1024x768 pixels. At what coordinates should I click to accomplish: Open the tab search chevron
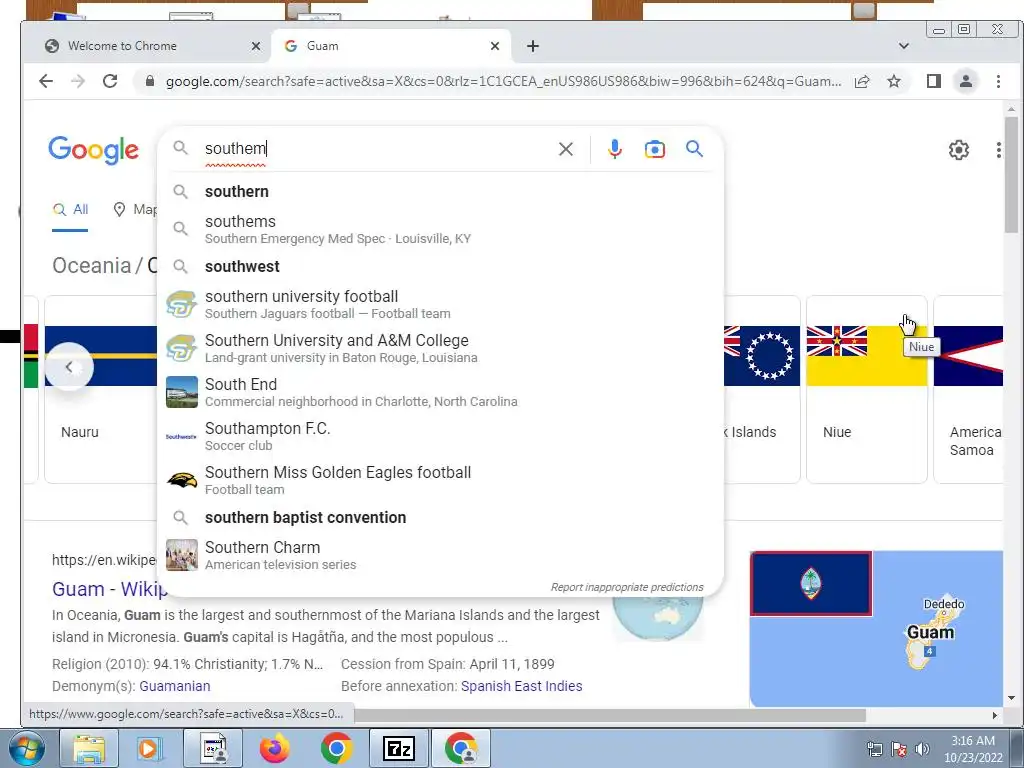point(904,46)
